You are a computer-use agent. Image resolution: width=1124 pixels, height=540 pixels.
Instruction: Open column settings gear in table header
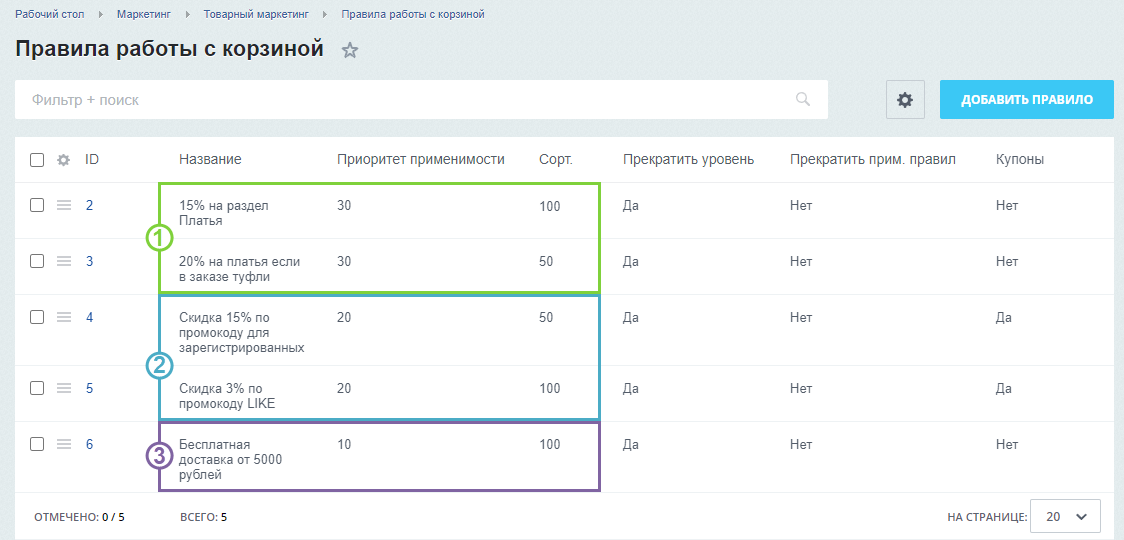[64, 160]
